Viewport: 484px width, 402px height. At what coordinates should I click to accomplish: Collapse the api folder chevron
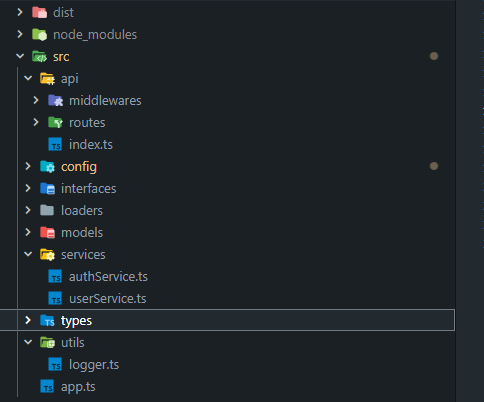point(28,78)
